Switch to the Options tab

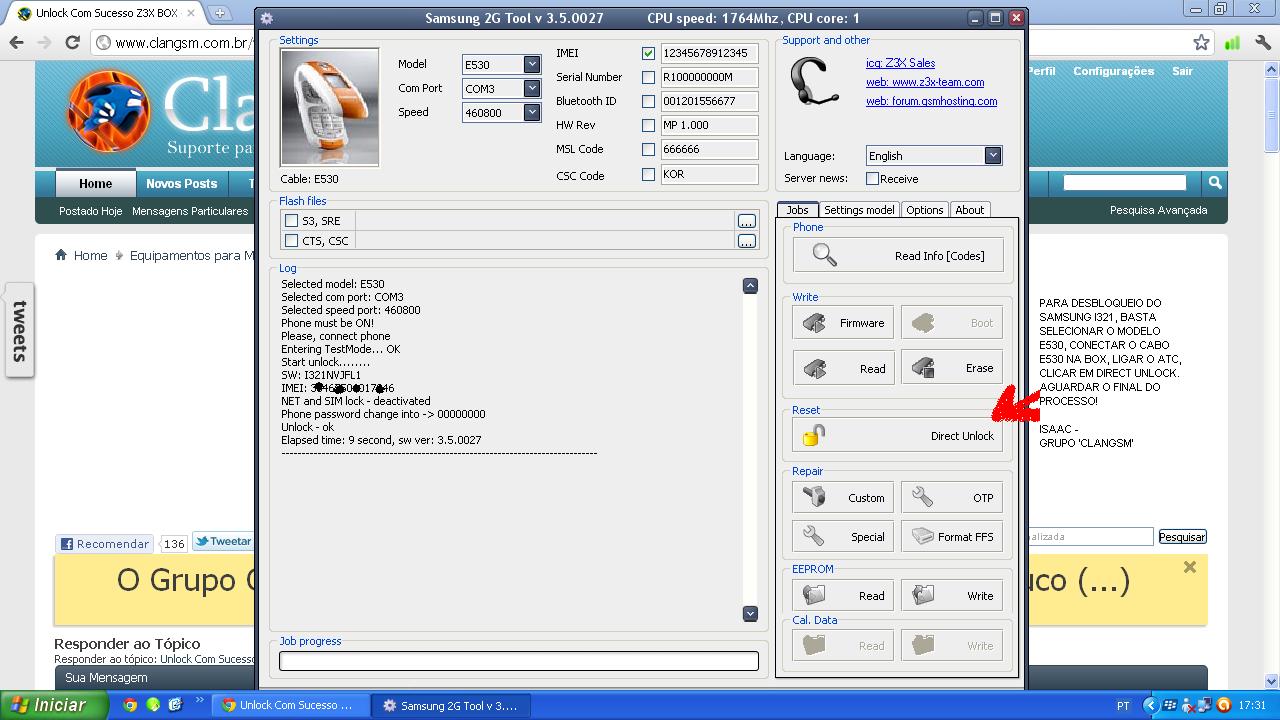[924, 210]
